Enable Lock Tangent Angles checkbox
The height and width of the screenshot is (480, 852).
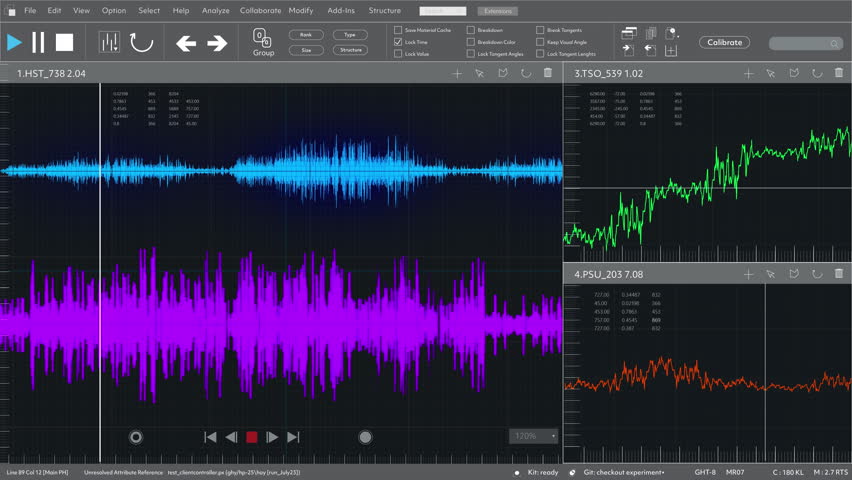coord(471,54)
